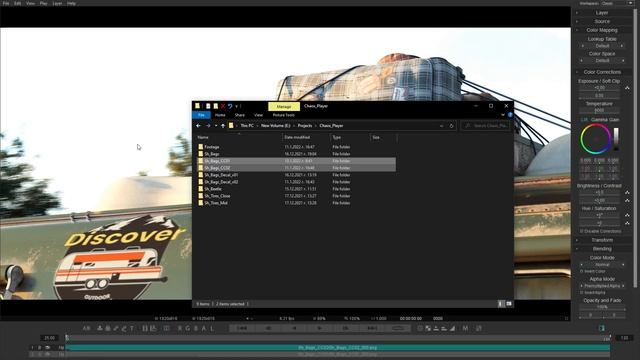
Task: Expand the Source section
Action: click(602, 21)
